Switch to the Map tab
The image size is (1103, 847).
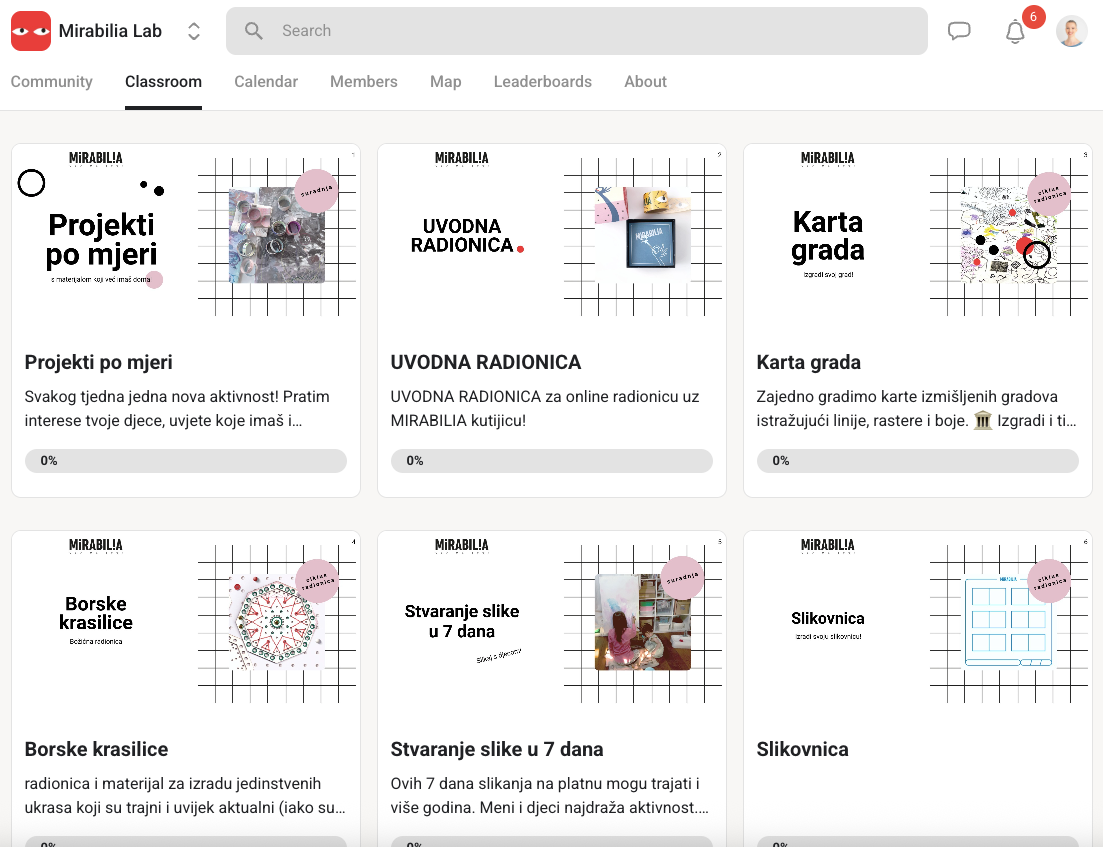coord(445,82)
